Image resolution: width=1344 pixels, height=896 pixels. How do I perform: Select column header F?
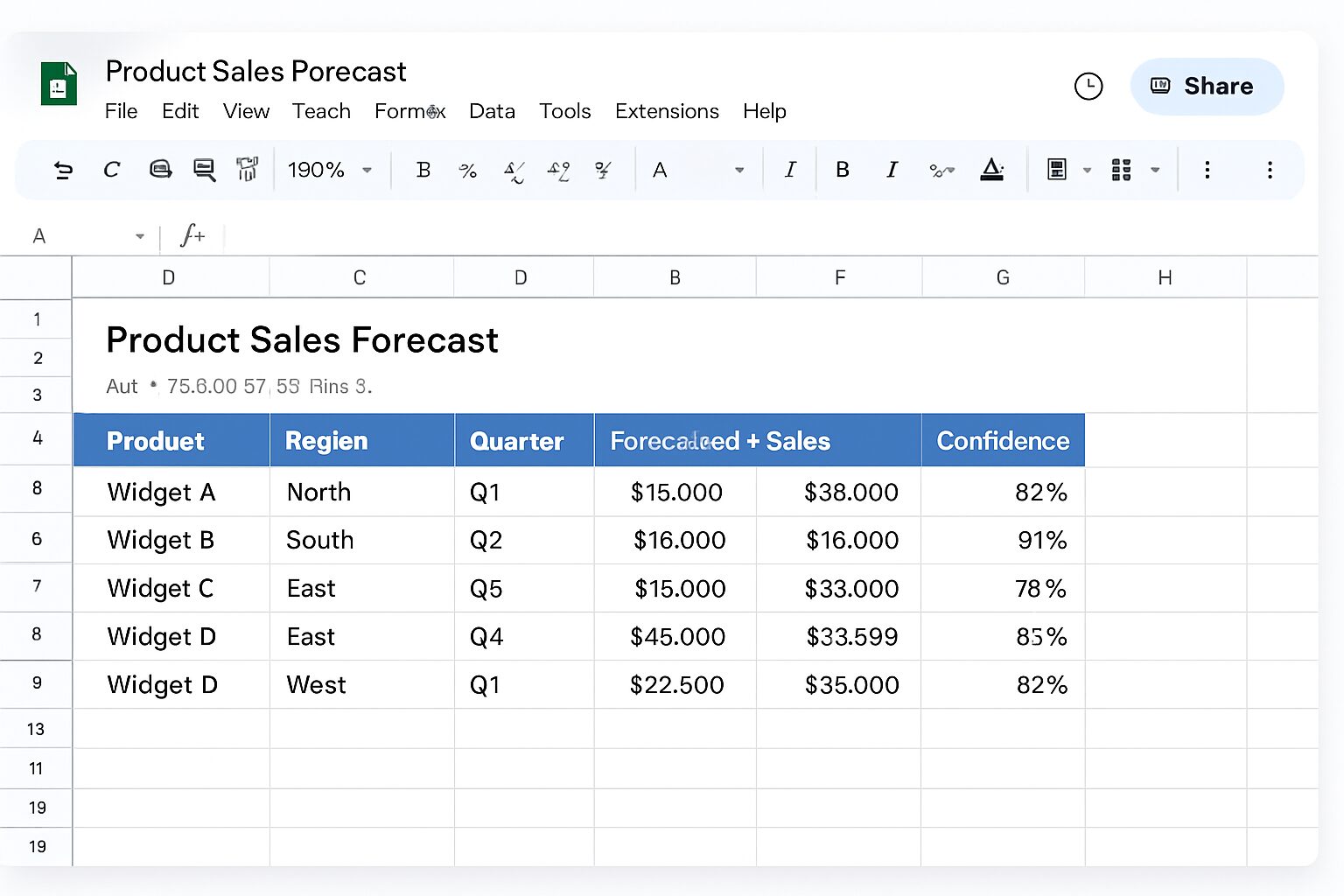[839, 277]
